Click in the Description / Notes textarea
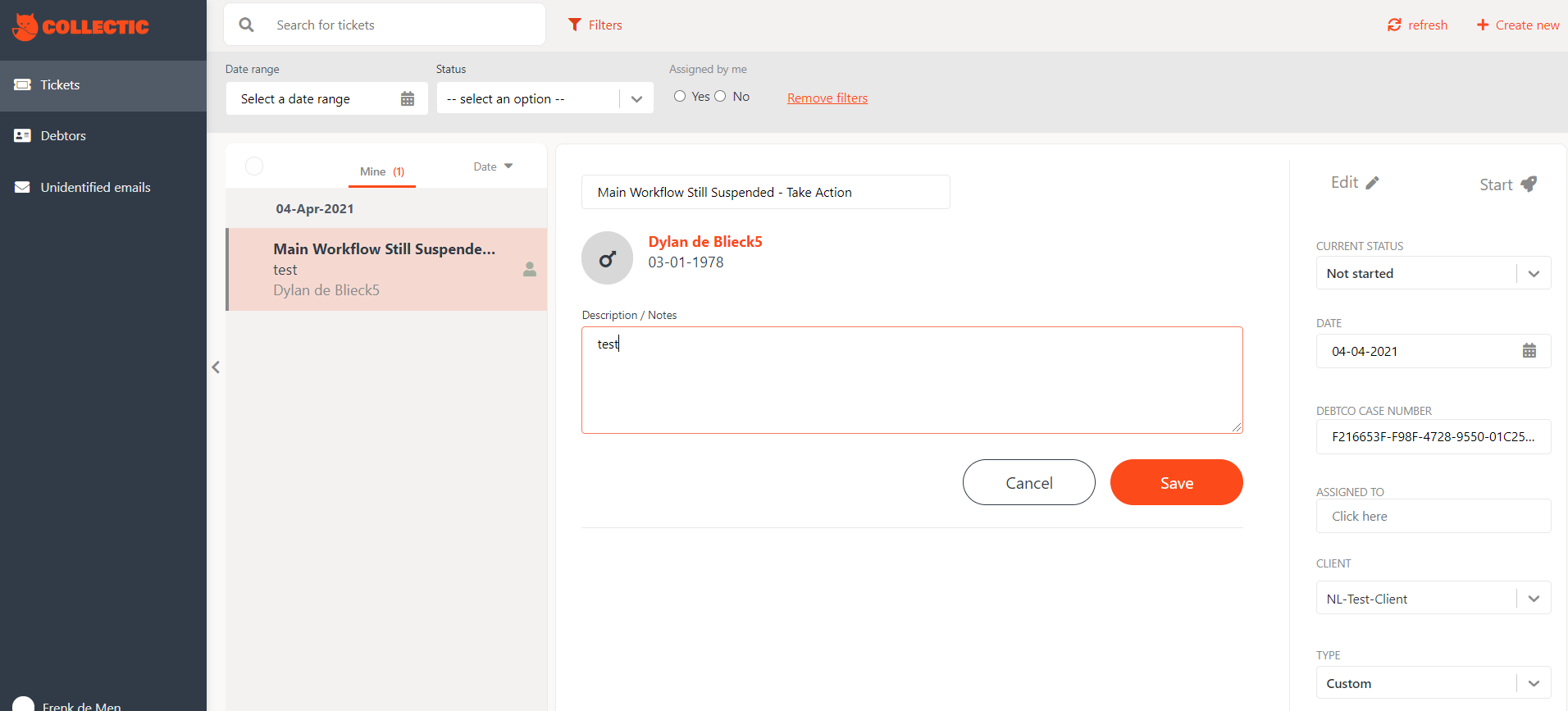1568x711 pixels. [912, 380]
